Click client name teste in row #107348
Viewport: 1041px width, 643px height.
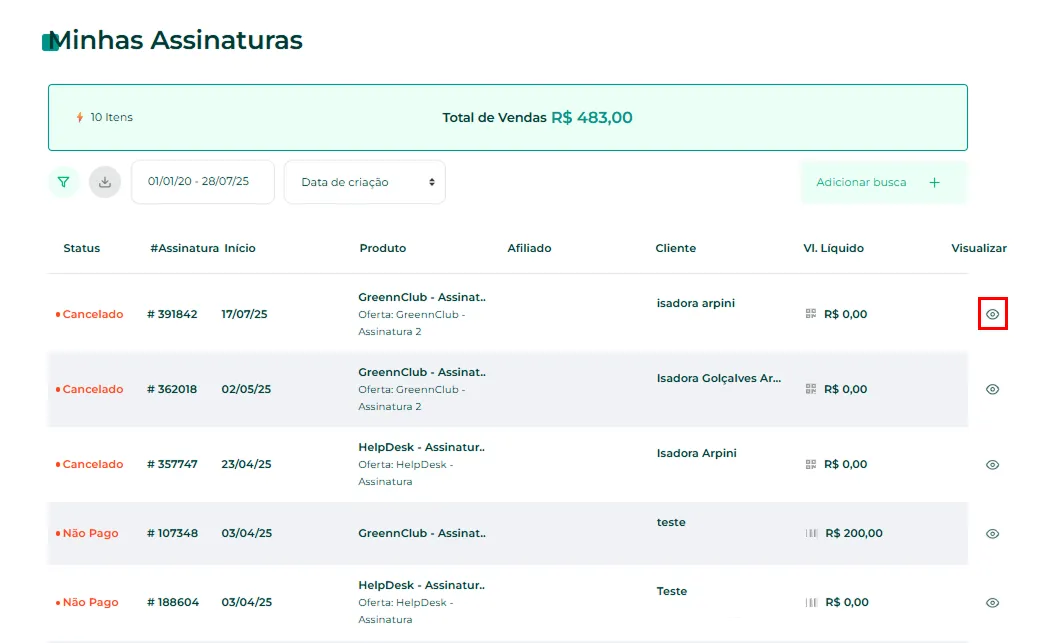[671, 522]
